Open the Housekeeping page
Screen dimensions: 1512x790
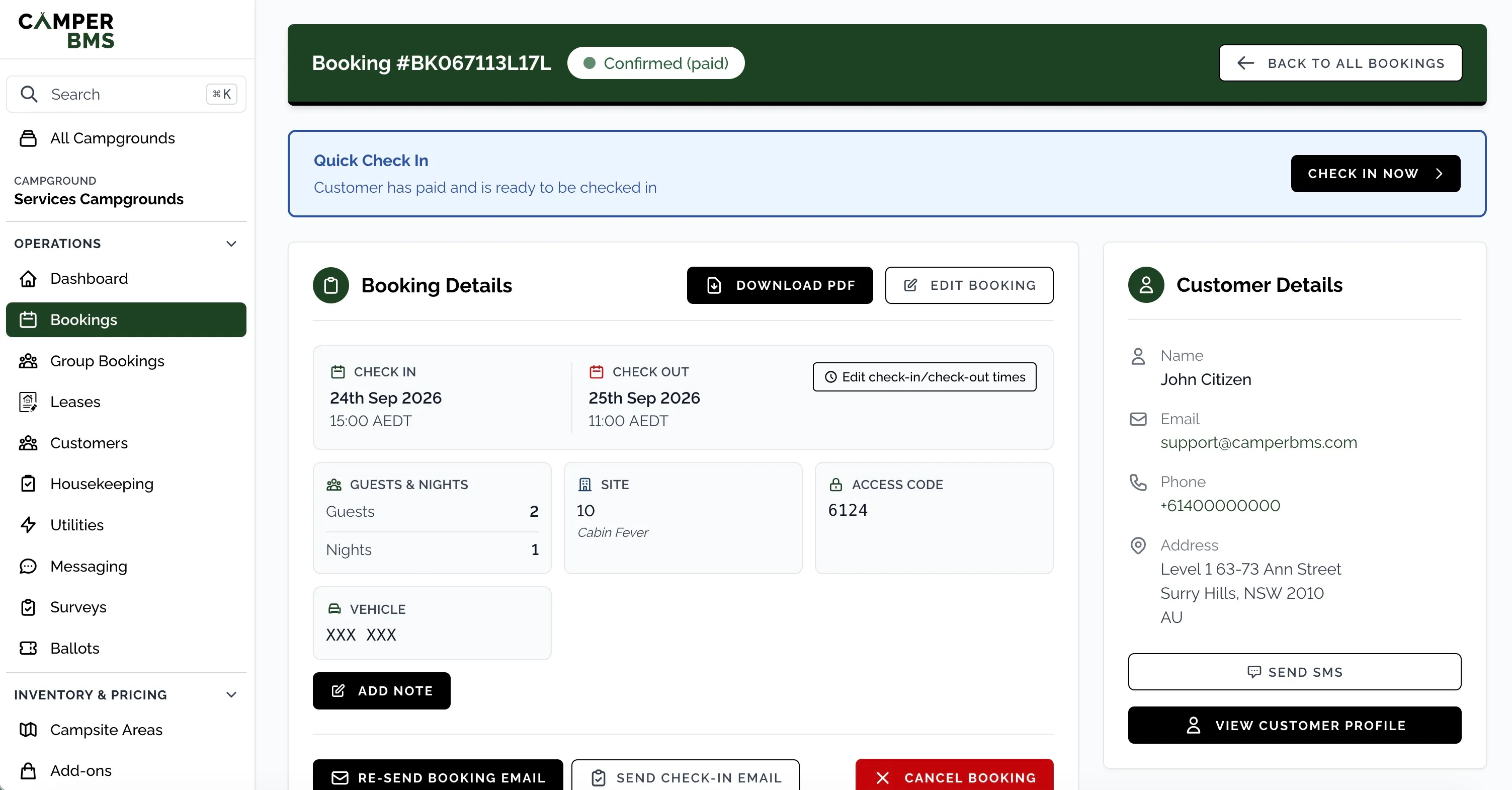coord(126,484)
